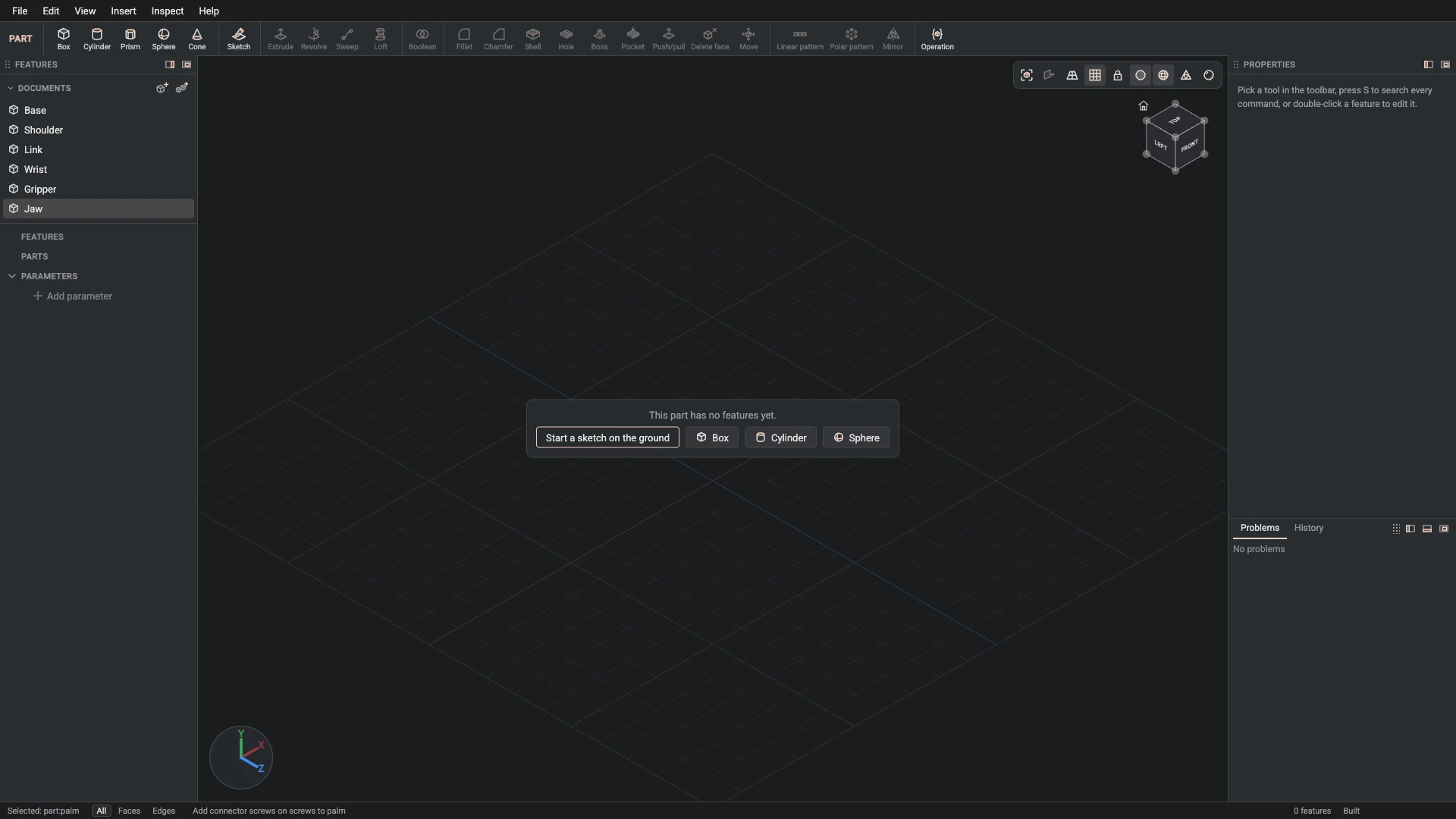The width and height of the screenshot is (1456, 819).
Task: Click the Extrude tool
Action: [281, 39]
